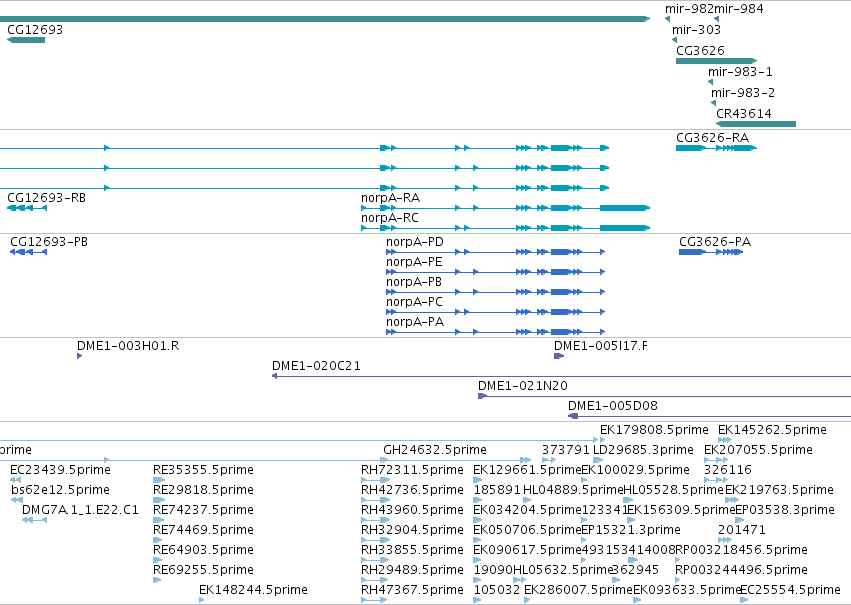This screenshot has width=851, height=605.
Task: Click the CG3626-PA protein feature
Action: coord(711,252)
